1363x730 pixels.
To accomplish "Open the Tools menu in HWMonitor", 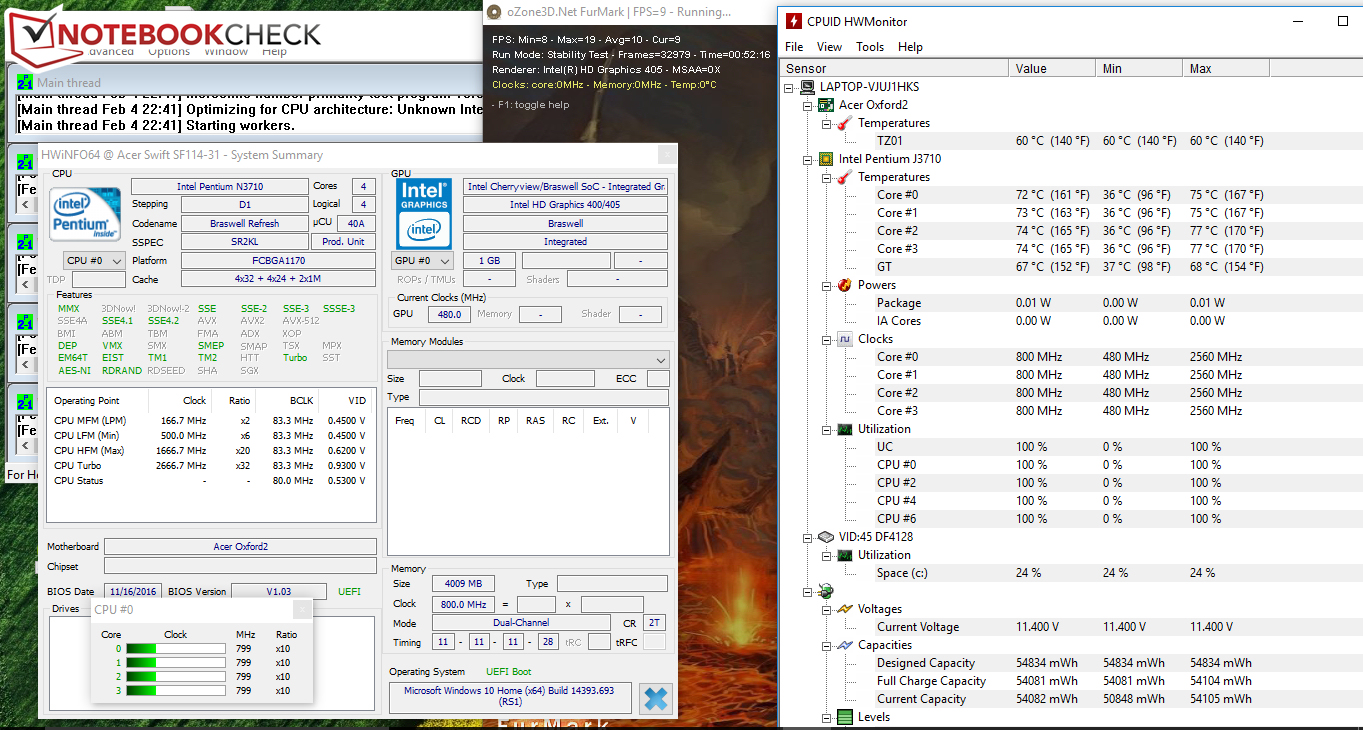I will tap(869, 47).
